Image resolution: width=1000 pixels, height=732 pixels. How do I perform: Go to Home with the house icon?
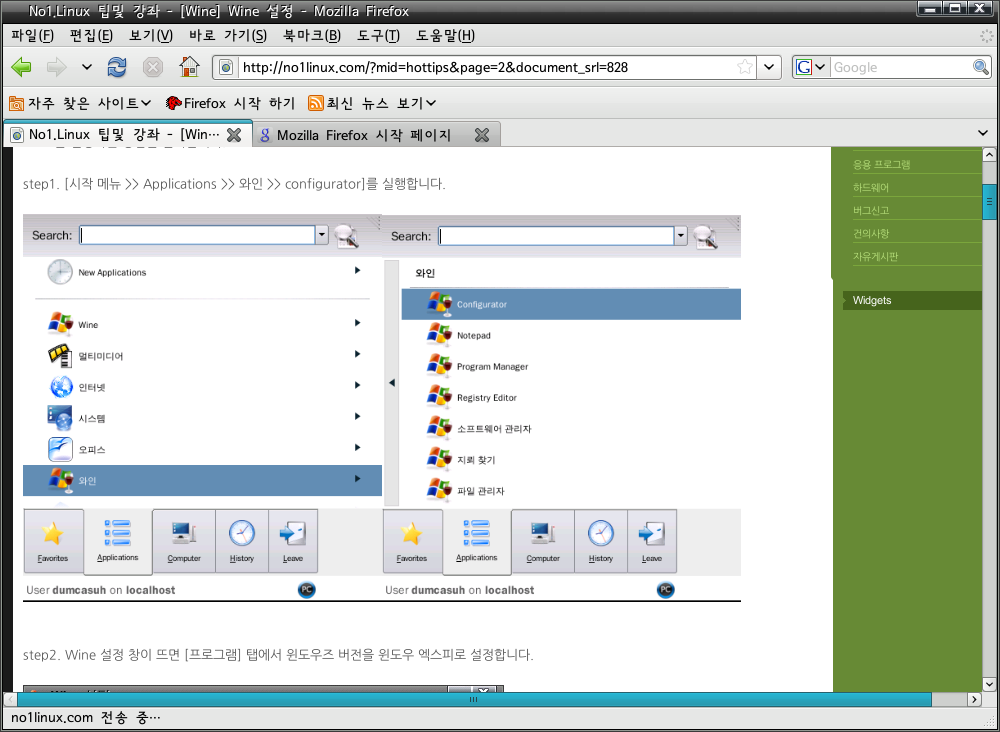point(189,67)
